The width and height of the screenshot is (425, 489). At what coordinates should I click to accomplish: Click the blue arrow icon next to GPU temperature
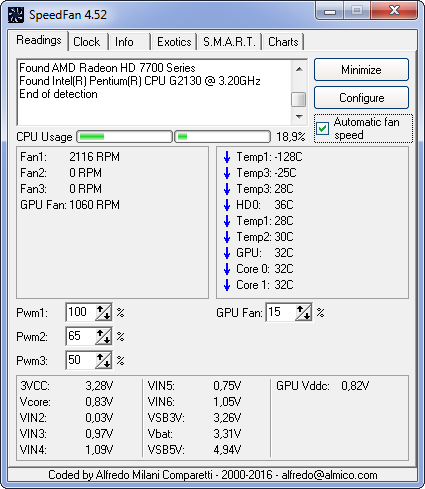[x=227, y=253]
